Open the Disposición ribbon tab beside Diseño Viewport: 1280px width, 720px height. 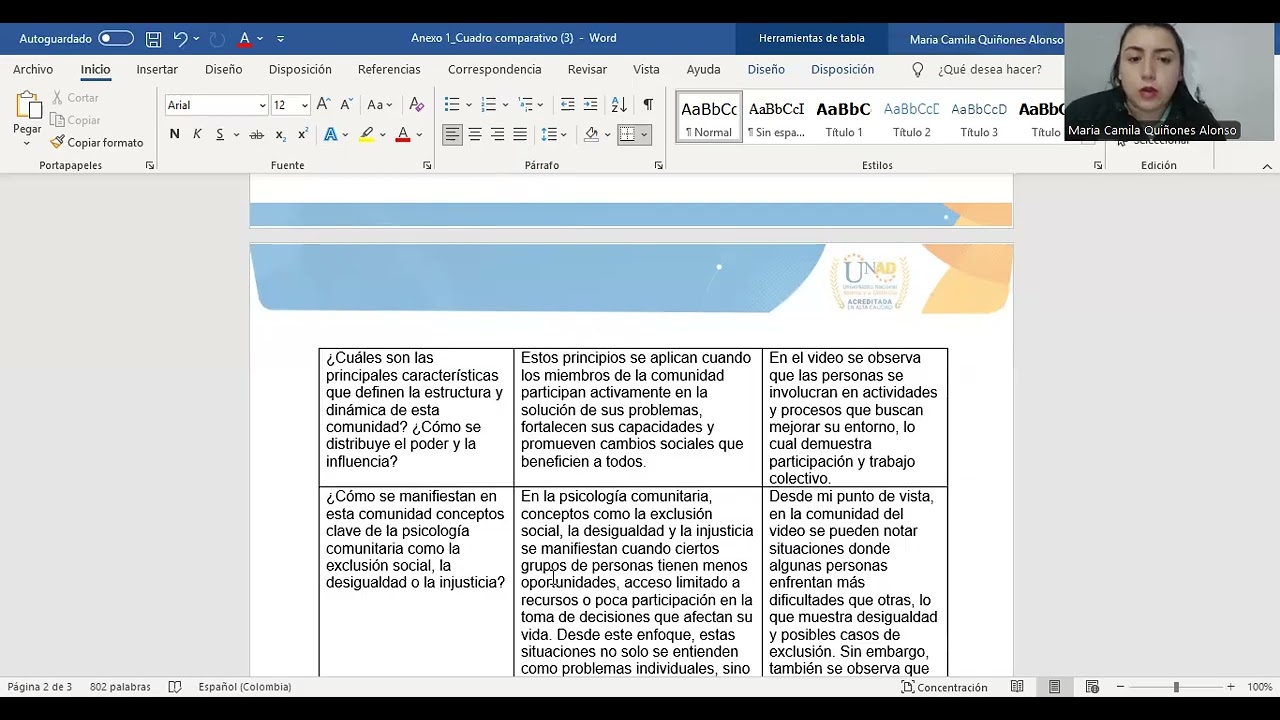pos(300,69)
